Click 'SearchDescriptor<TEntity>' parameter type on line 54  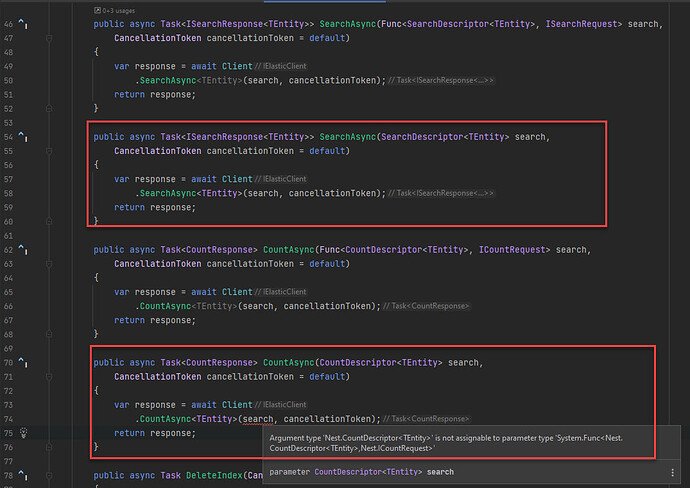coord(445,137)
